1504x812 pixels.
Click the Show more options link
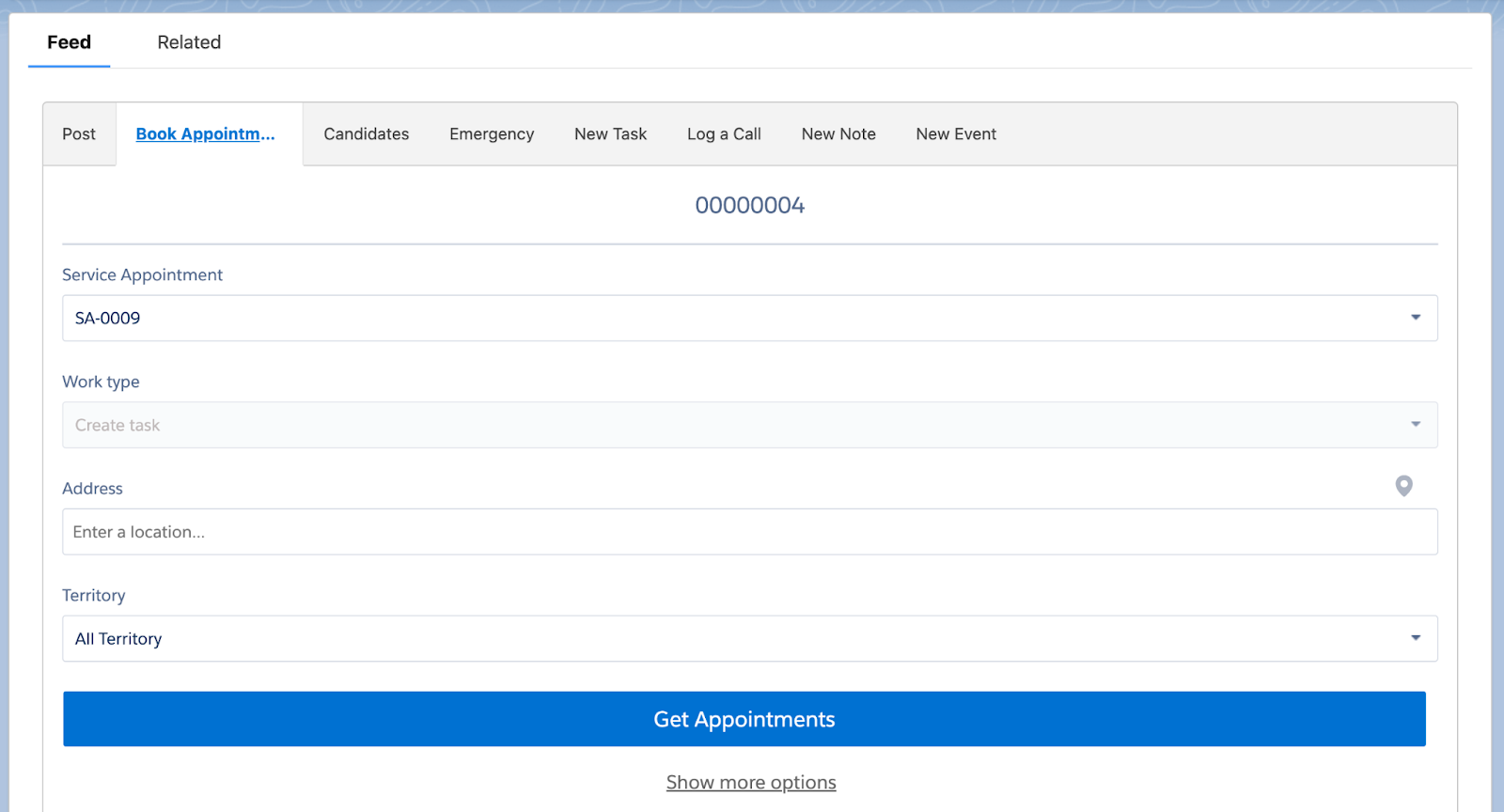[751, 782]
